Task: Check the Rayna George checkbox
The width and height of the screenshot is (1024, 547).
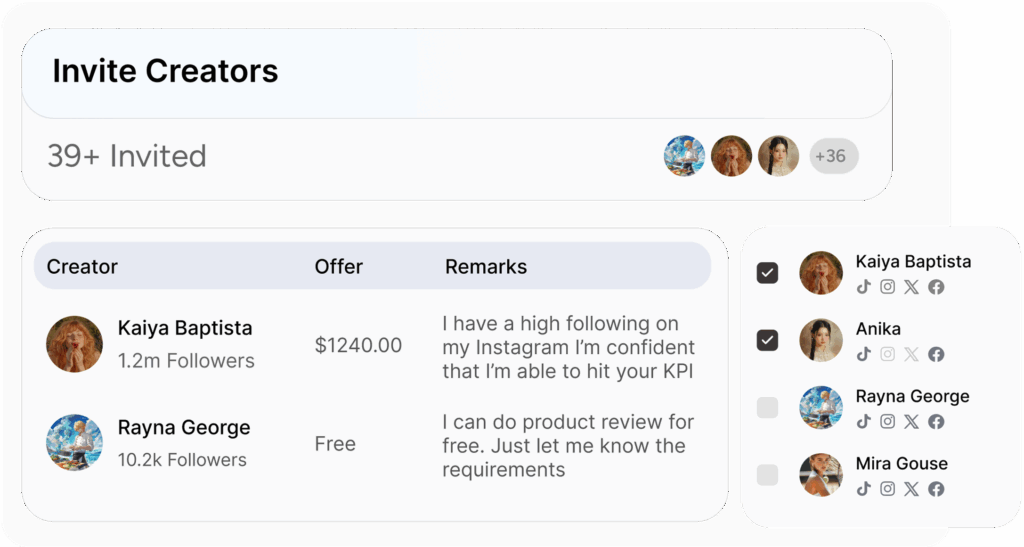Action: pyautogui.click(x=767, y=408)
